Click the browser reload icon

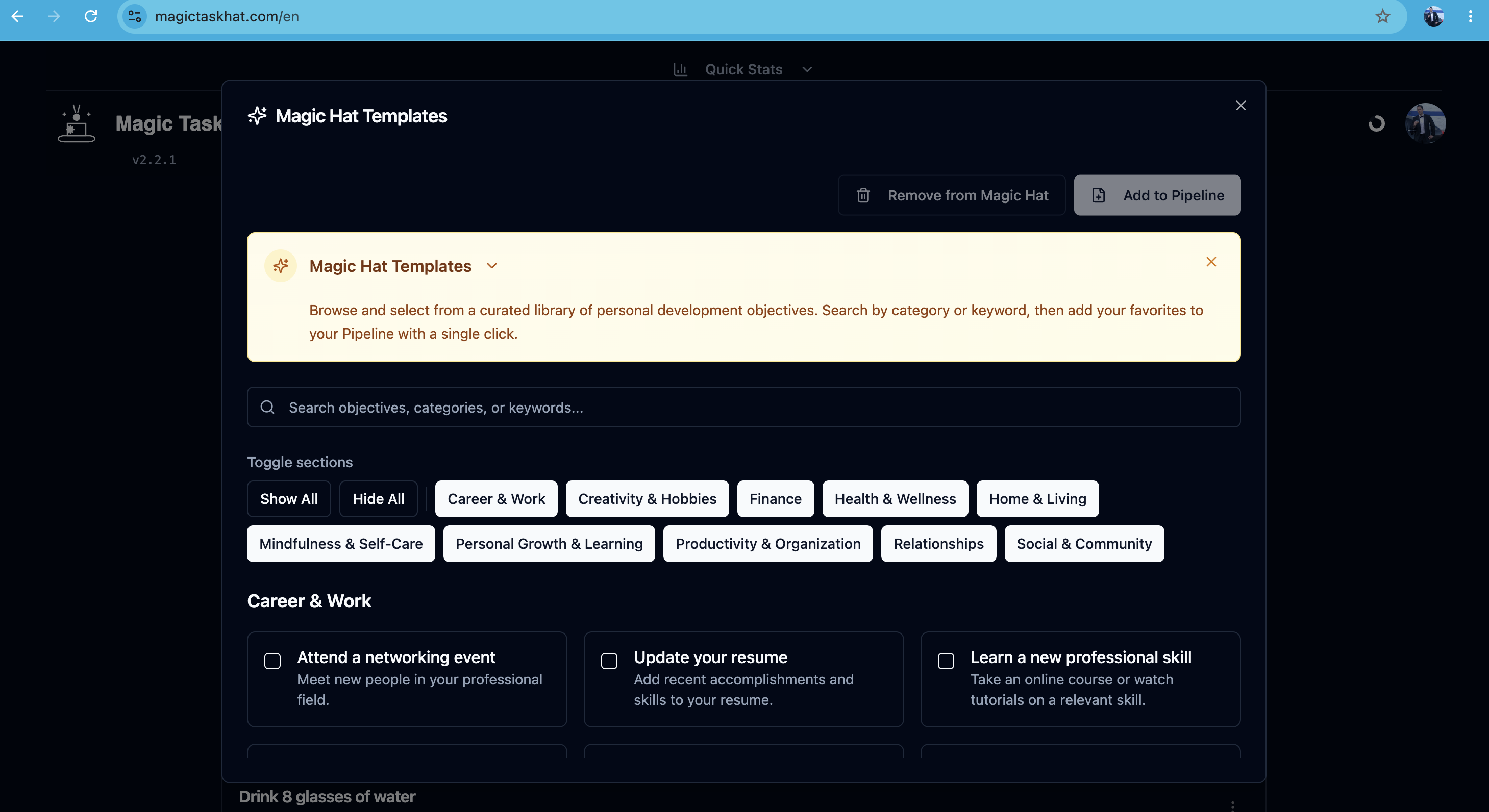coord(91,16)
